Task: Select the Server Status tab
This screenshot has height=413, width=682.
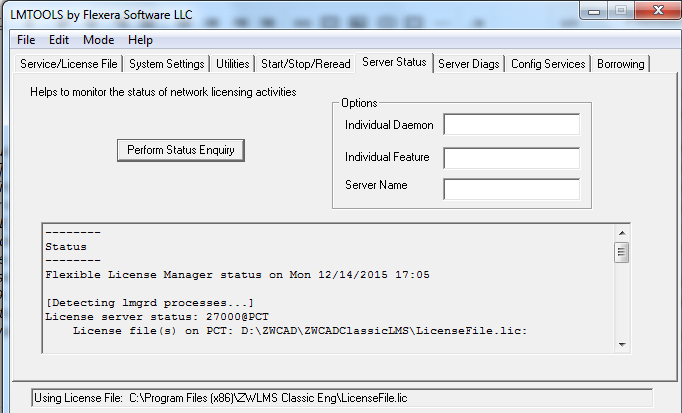Action: (x=394, y=62)
